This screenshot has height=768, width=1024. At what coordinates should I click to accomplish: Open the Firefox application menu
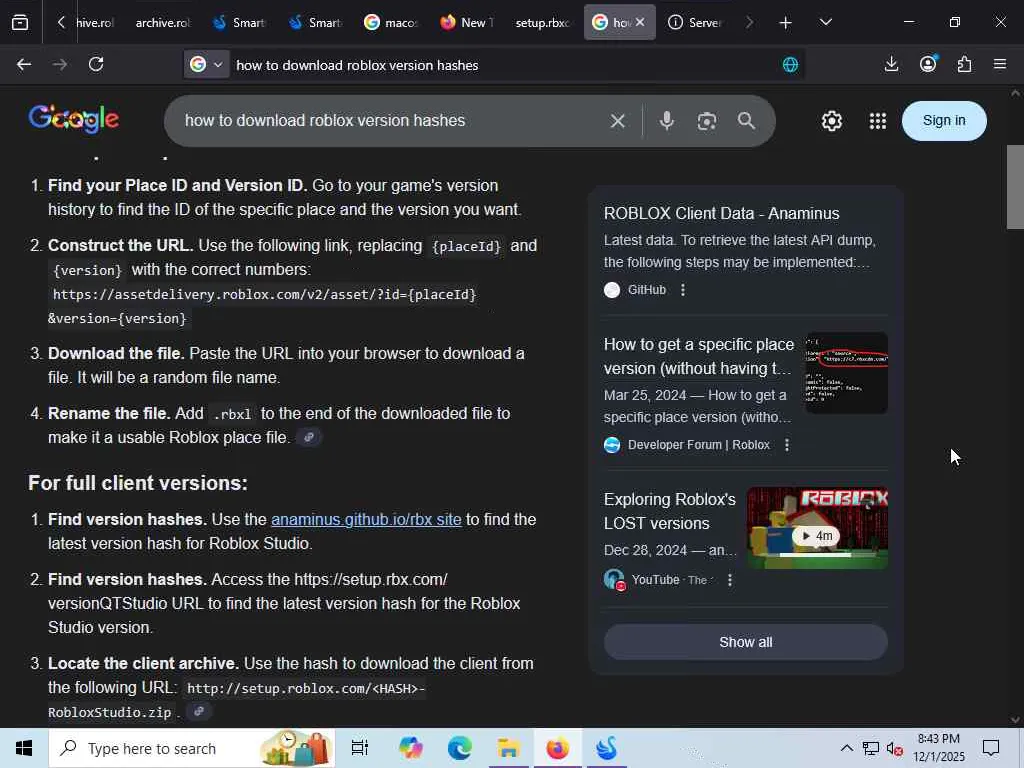1000,64
